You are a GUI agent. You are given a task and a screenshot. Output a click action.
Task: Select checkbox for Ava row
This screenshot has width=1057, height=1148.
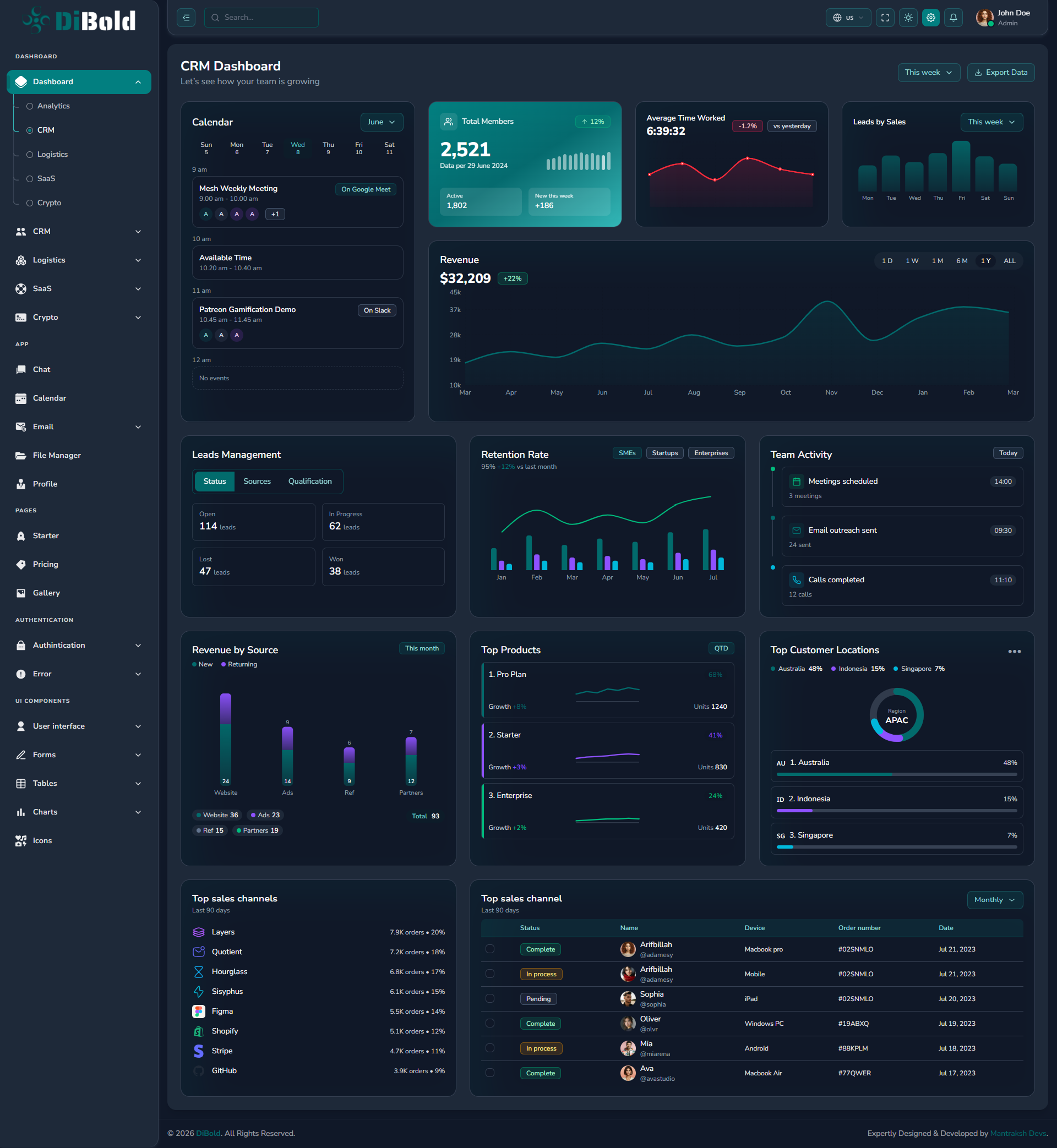[489, 1073]
